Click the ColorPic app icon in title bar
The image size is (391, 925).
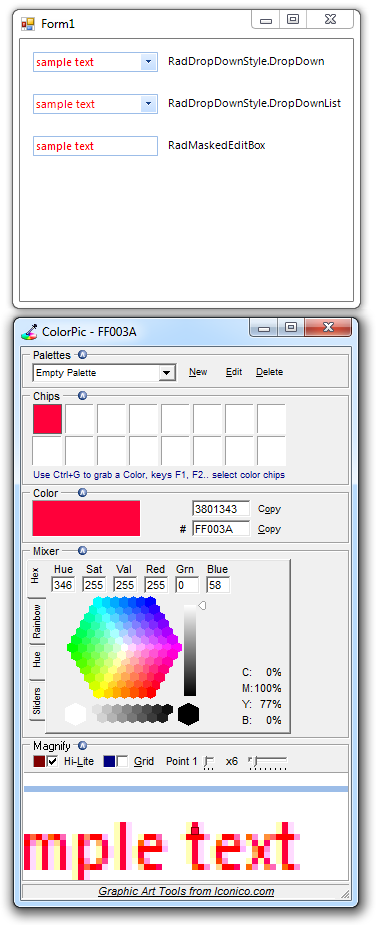[x=29, y=331]
